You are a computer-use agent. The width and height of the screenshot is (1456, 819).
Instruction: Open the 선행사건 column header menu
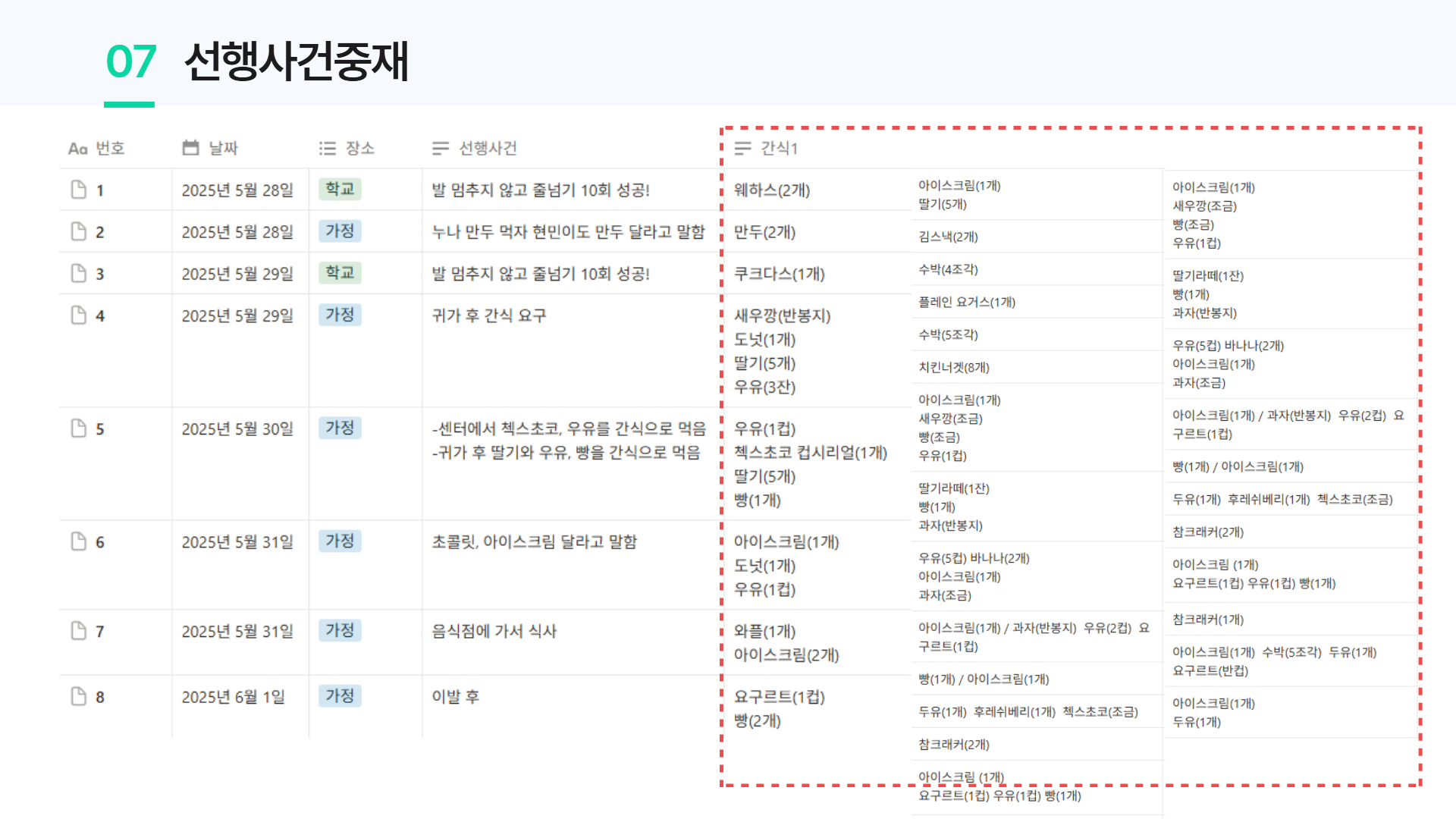(488, 148)
